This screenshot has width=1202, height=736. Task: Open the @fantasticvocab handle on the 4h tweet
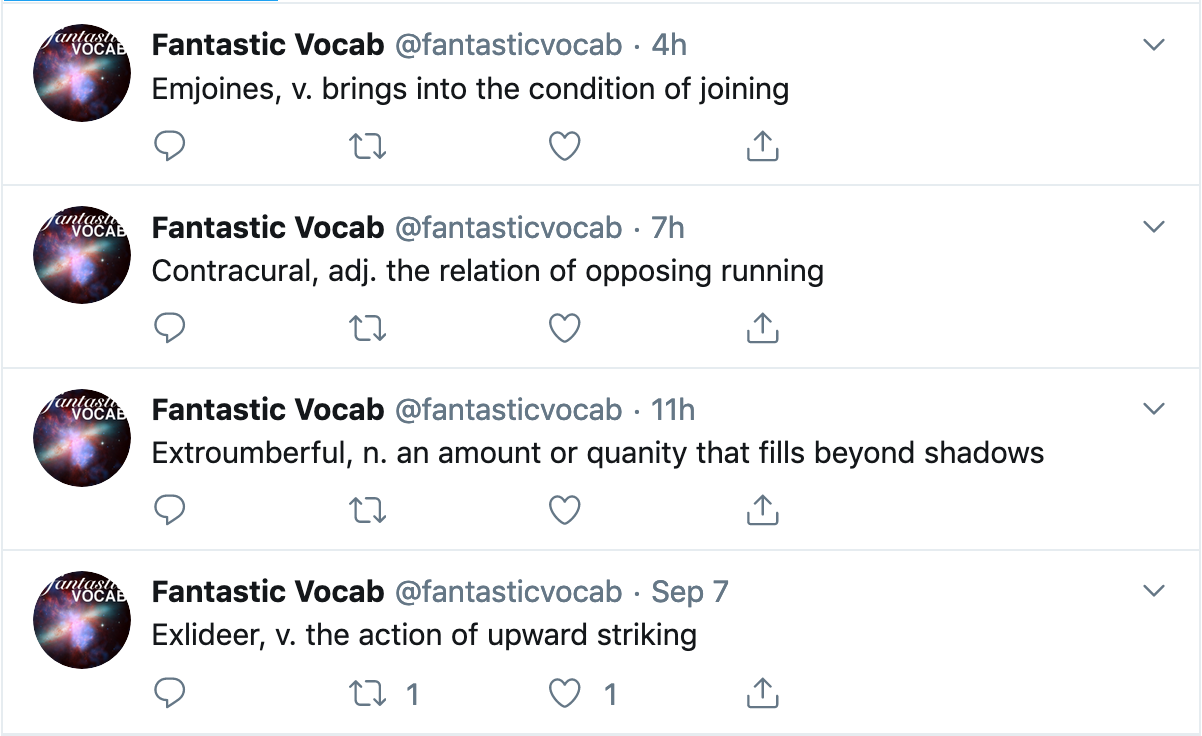coord(508,45)
